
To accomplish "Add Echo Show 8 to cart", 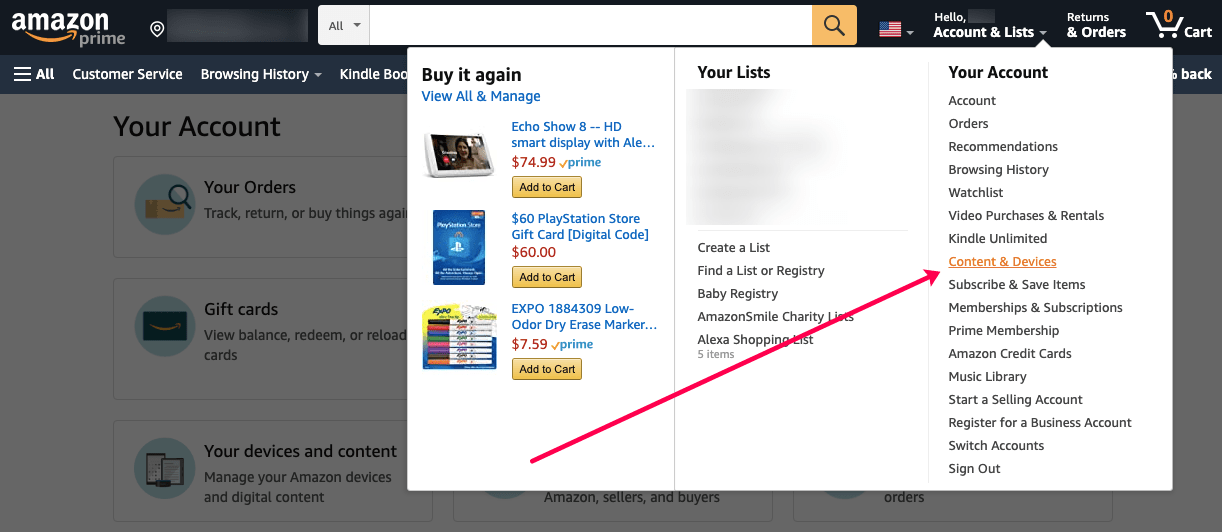I will click(x=548, y=187).
